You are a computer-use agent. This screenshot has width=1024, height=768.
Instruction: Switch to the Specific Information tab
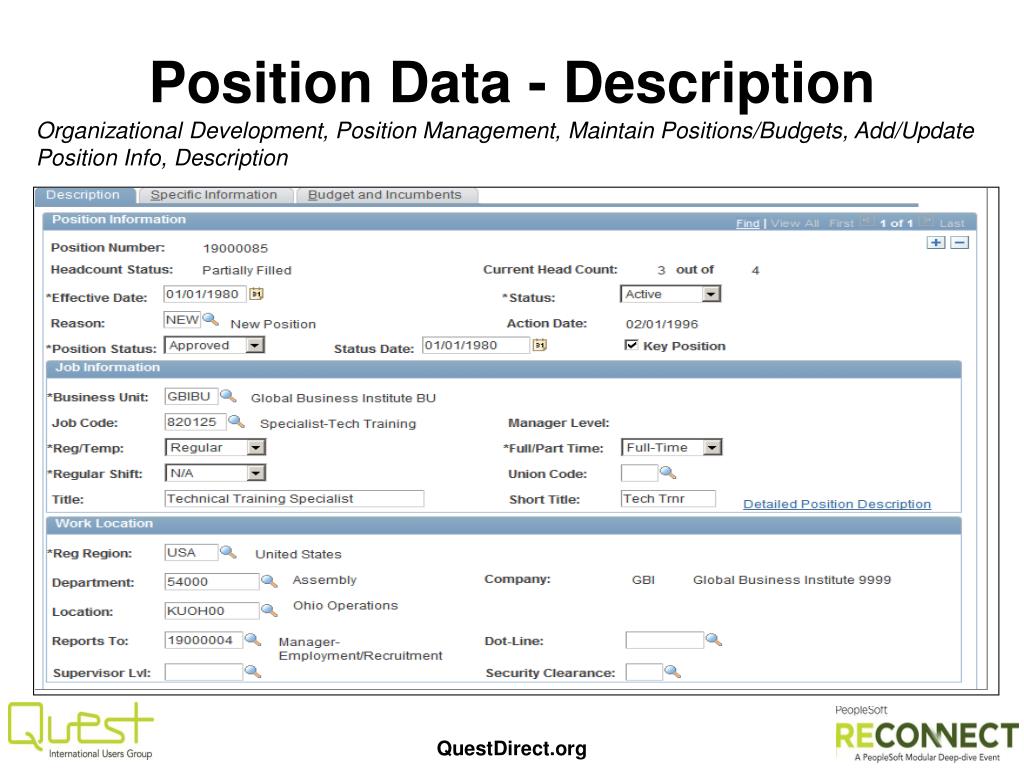[x=214, y=195]
